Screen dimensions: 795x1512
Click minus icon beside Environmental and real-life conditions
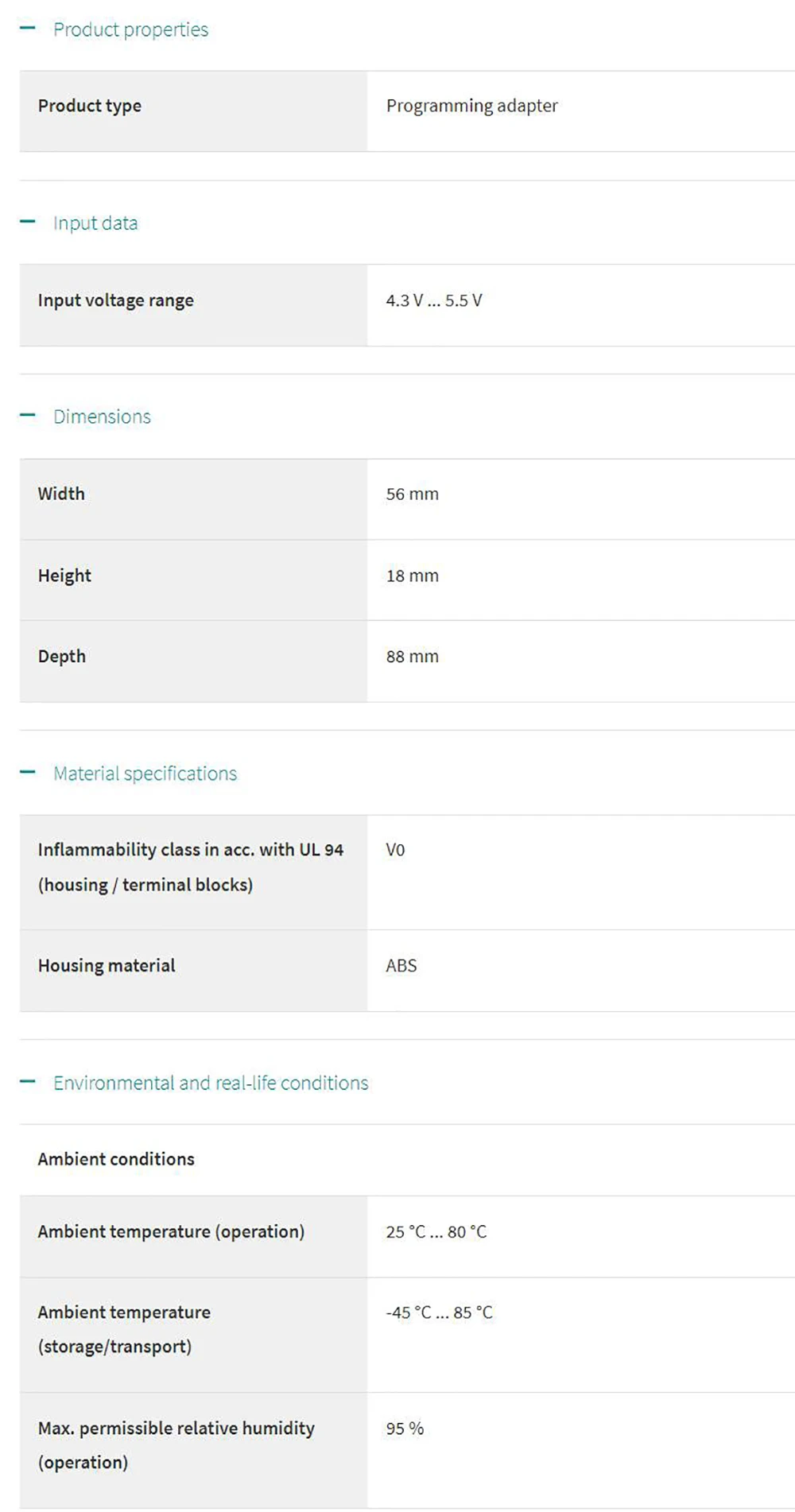pyautogui.click(x=28, y=1081)
